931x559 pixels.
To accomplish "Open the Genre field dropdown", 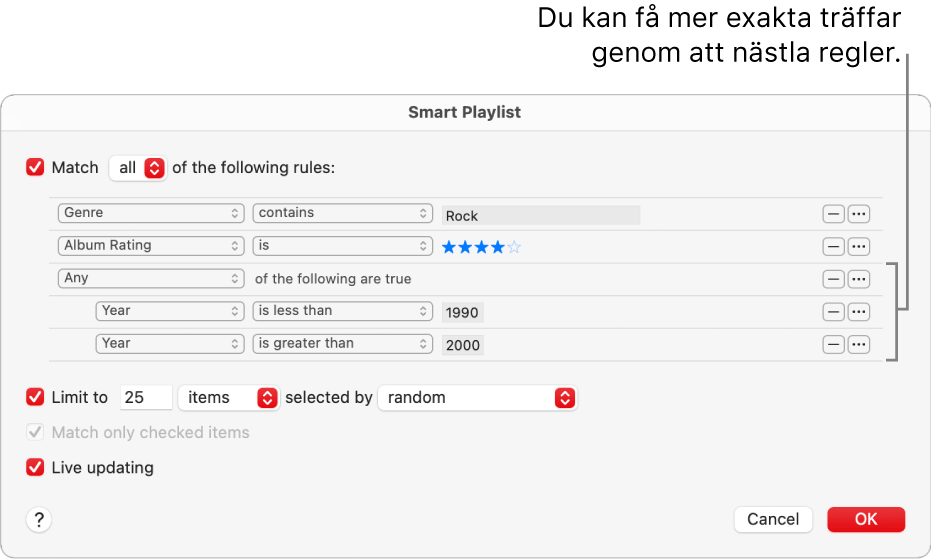I will point(151,213).
